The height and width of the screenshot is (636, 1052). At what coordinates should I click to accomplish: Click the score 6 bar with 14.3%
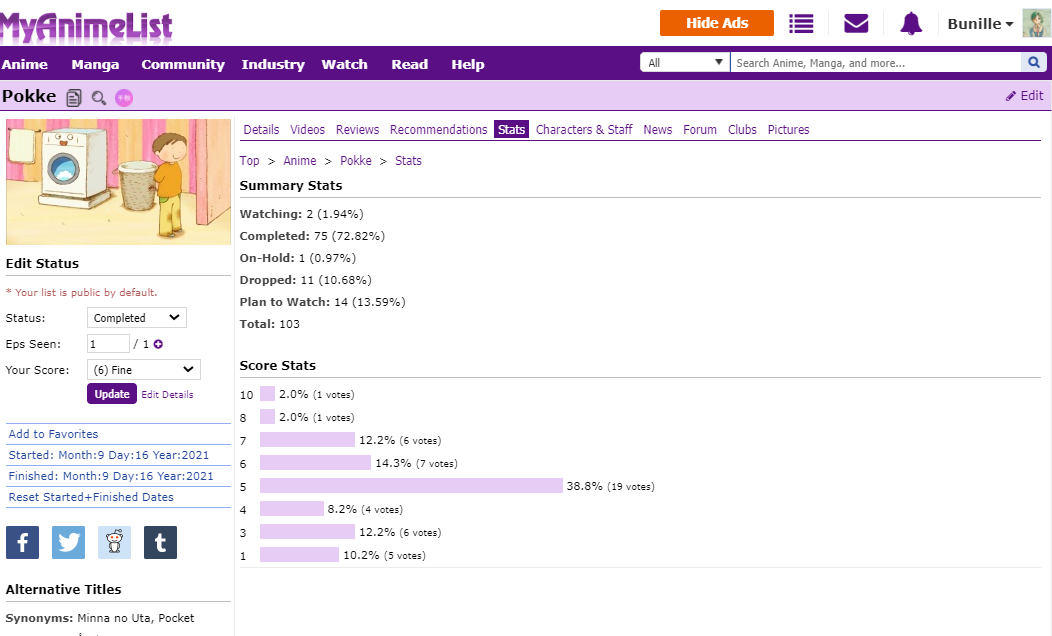pos(315,463)
